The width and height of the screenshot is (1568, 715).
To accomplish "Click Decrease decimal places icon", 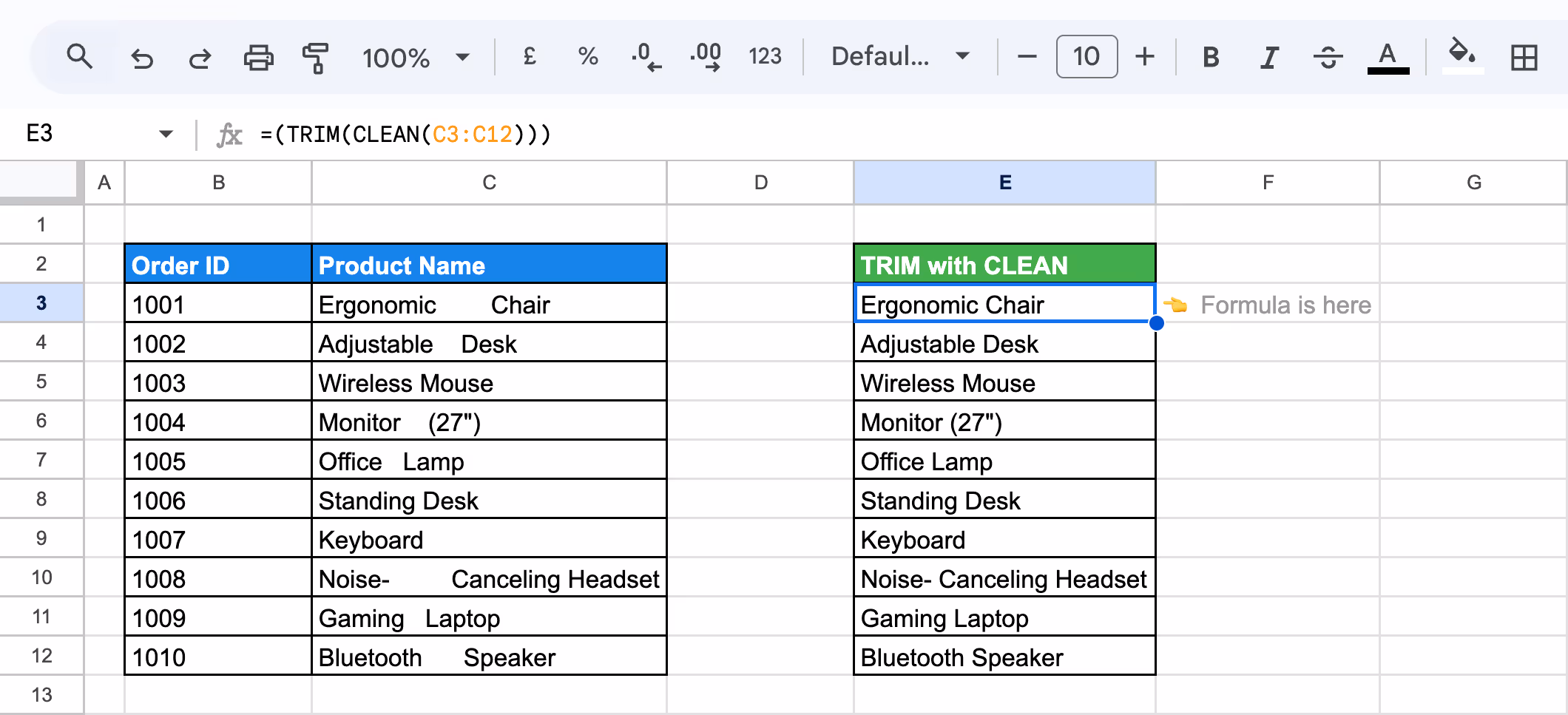I will click(x=646, y=57).
